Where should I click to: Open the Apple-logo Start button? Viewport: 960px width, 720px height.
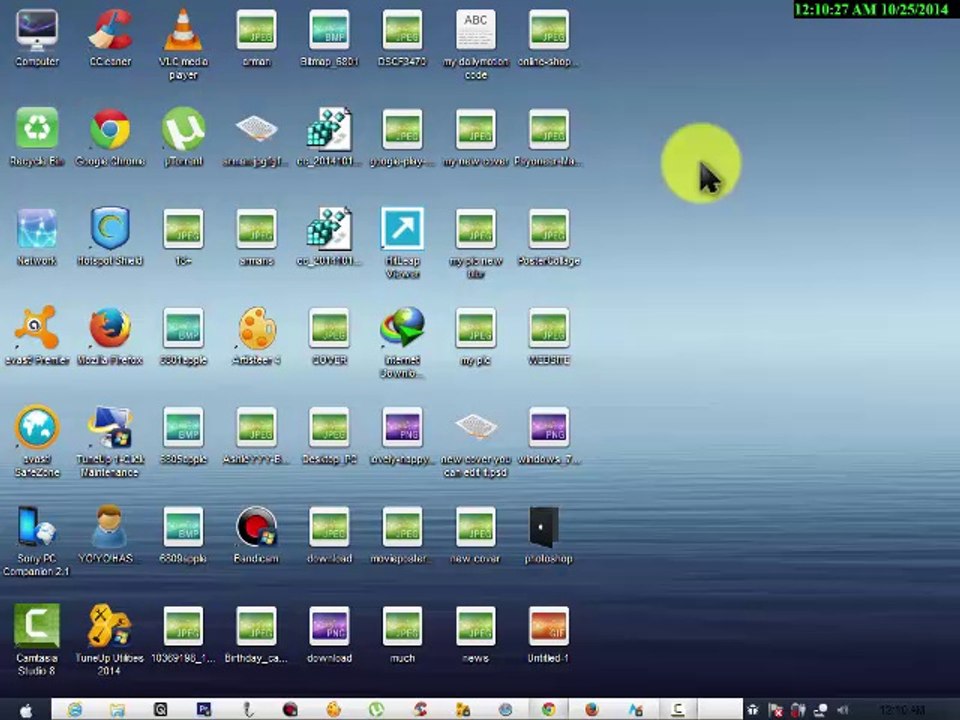pyautogui.click(x=26, y=710)
